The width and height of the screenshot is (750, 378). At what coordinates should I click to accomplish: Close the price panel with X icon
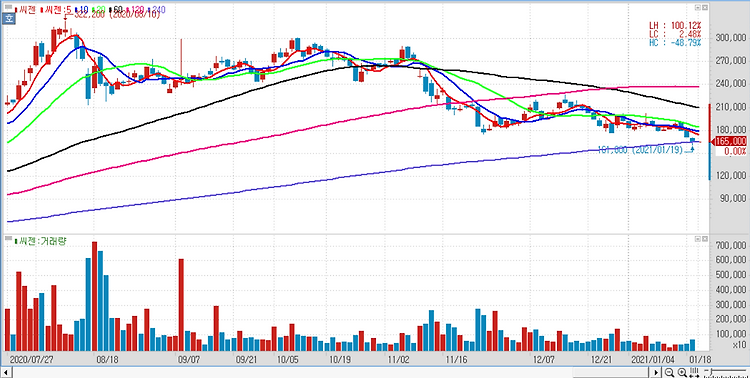tap(704, 8)
